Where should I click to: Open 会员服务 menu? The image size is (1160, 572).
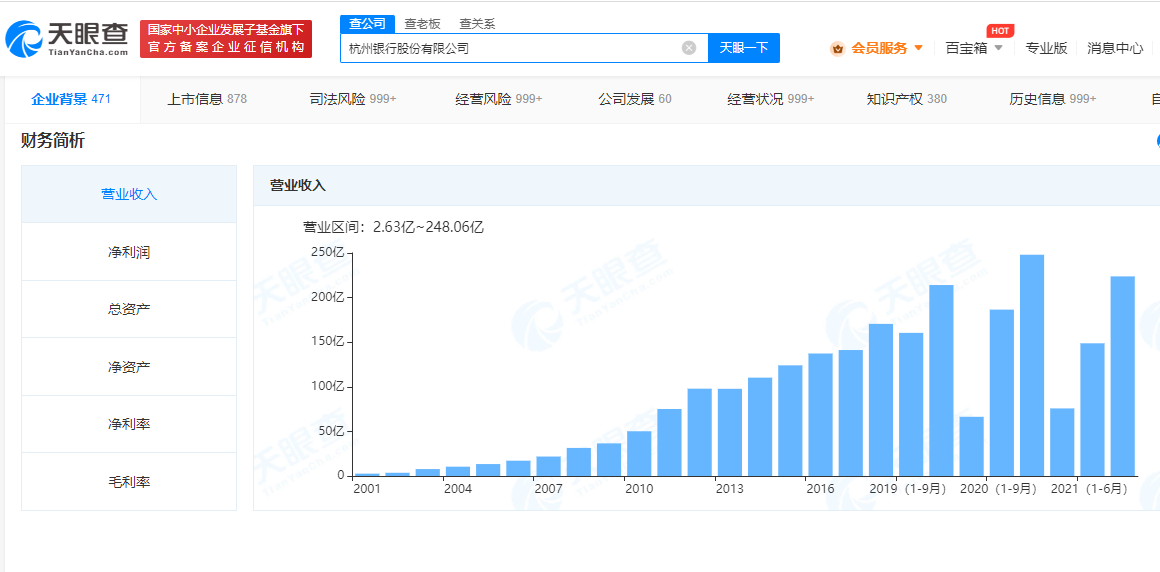(879, 48)
